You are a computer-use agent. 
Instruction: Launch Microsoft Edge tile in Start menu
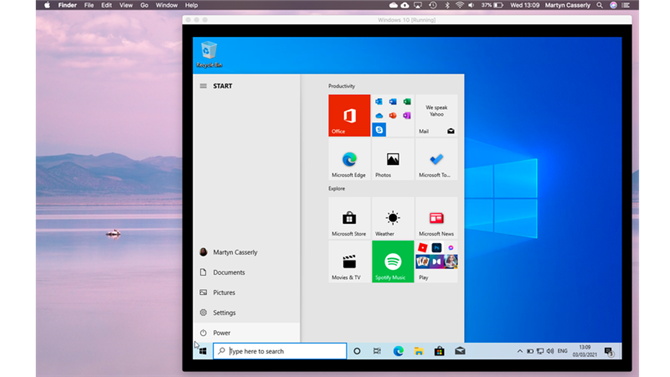tap(349, 159)
